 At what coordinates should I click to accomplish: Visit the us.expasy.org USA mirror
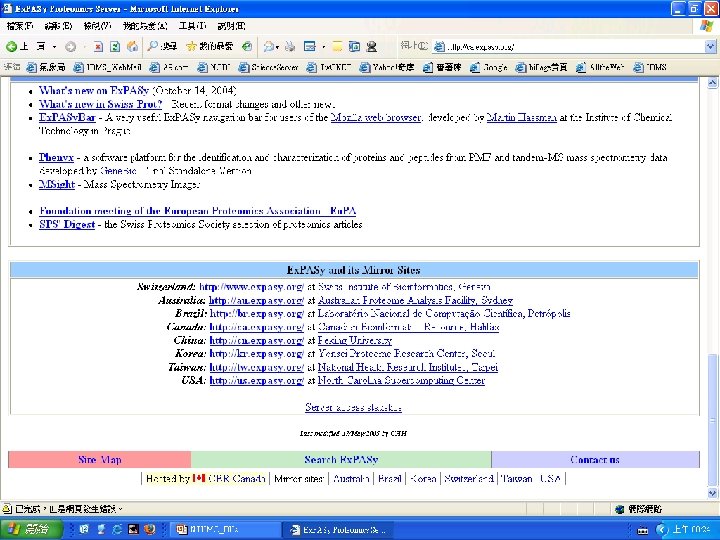(256, 381)
